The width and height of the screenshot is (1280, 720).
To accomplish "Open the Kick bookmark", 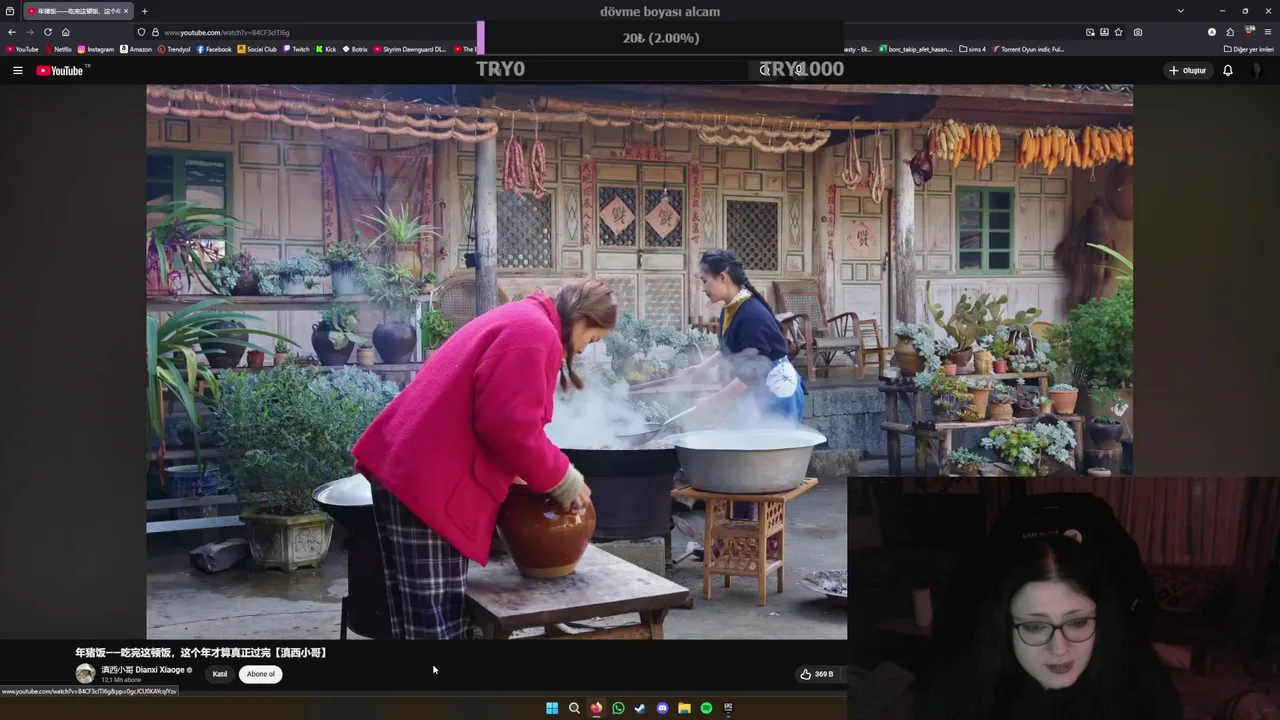I will [326, 49].
